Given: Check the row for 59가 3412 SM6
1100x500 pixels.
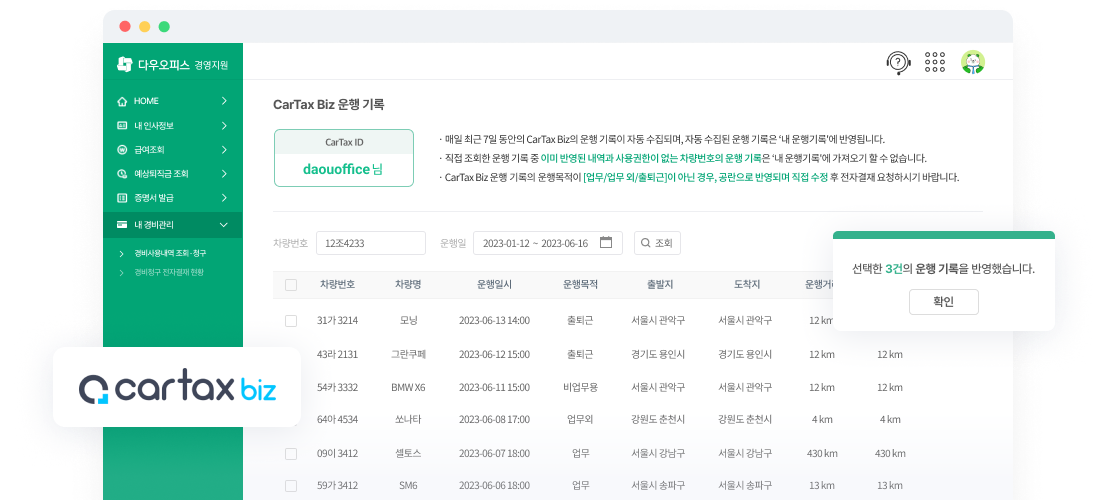Looking at the screenshot, I should click(291, 485).
